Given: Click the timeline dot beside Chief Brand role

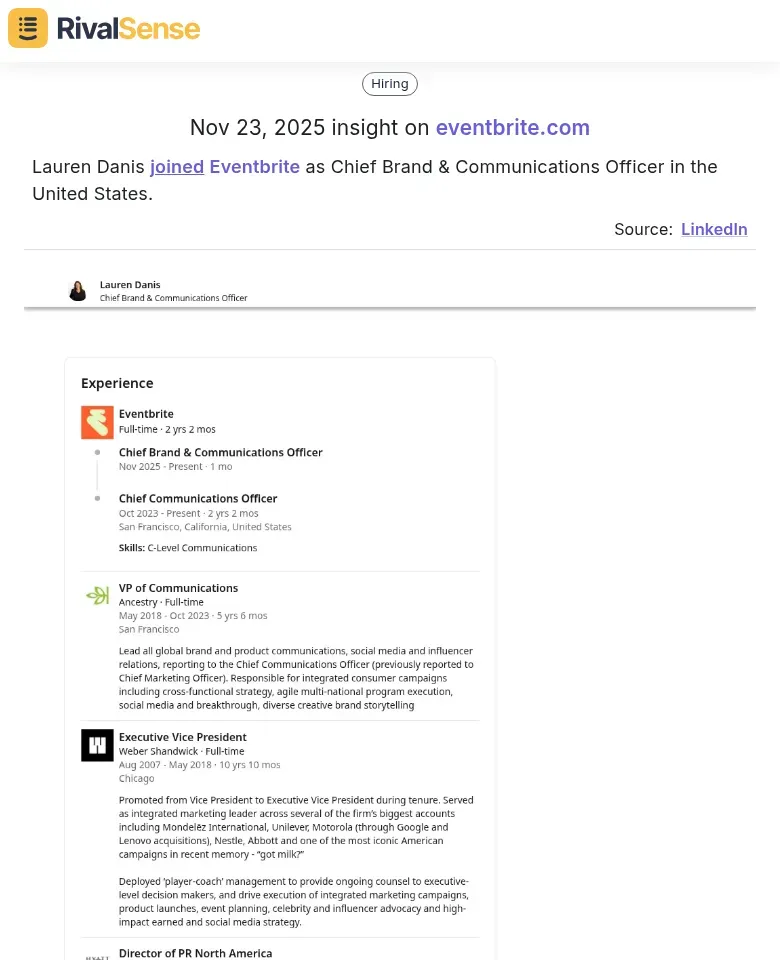Looking at the screenshot, I should pyautogui.click(x=97, y=453).
